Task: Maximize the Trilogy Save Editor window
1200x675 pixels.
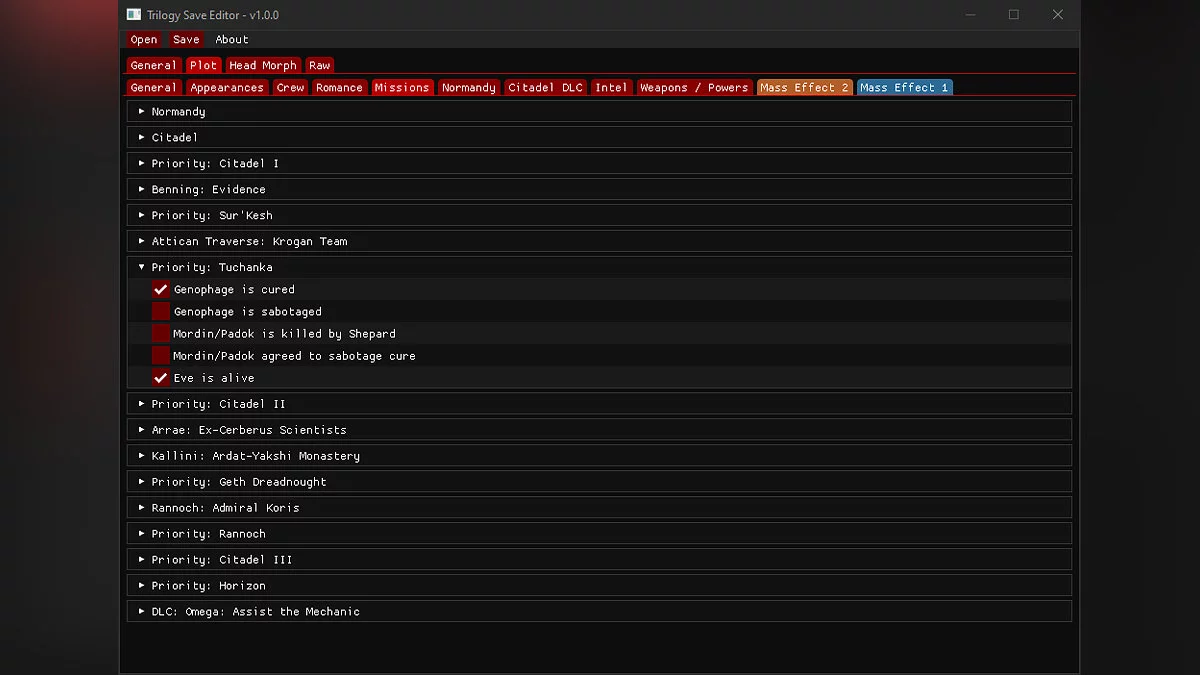Action: [x=1014, y=15]
